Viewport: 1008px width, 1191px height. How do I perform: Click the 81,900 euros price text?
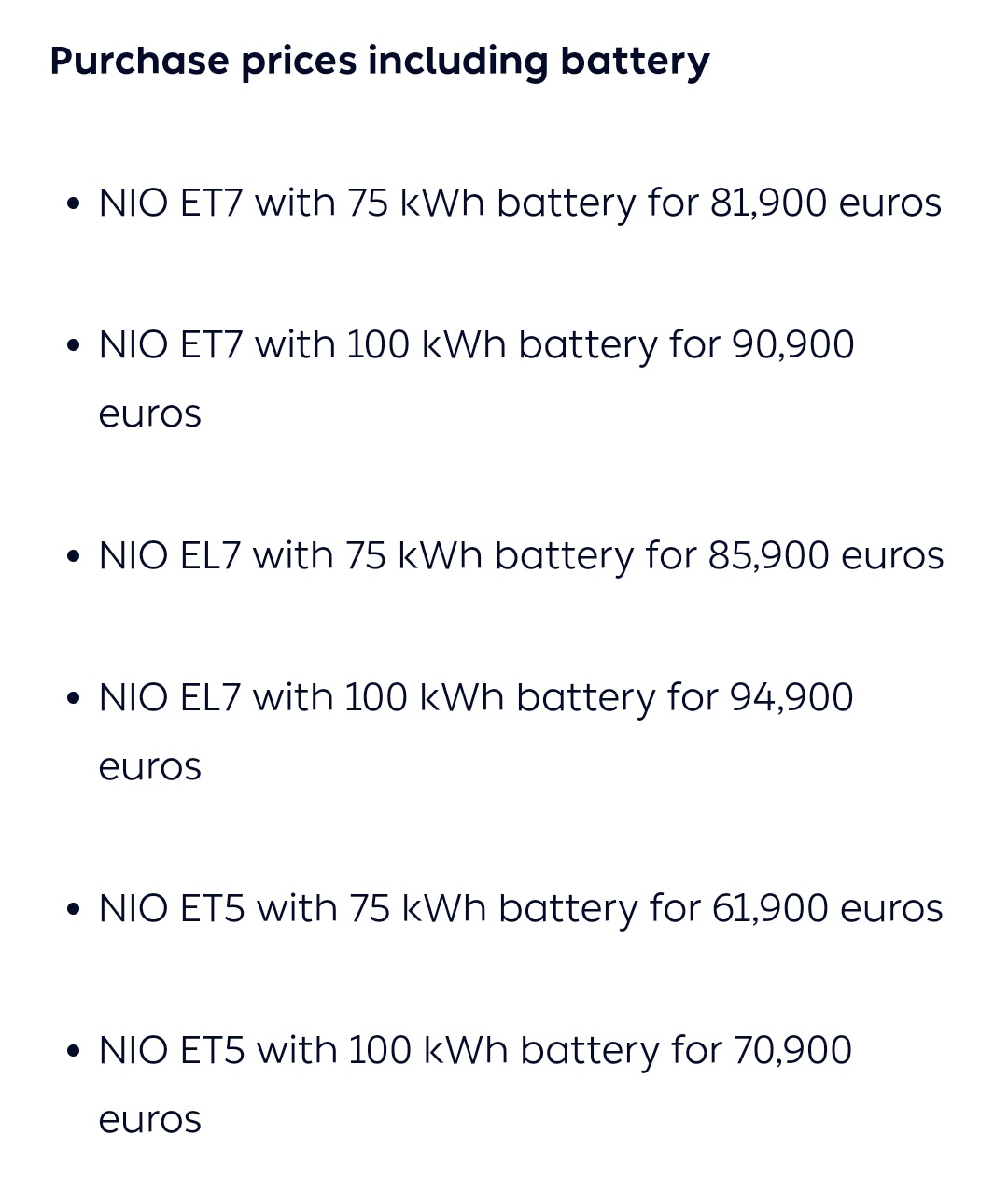click(x=826, y=203)
